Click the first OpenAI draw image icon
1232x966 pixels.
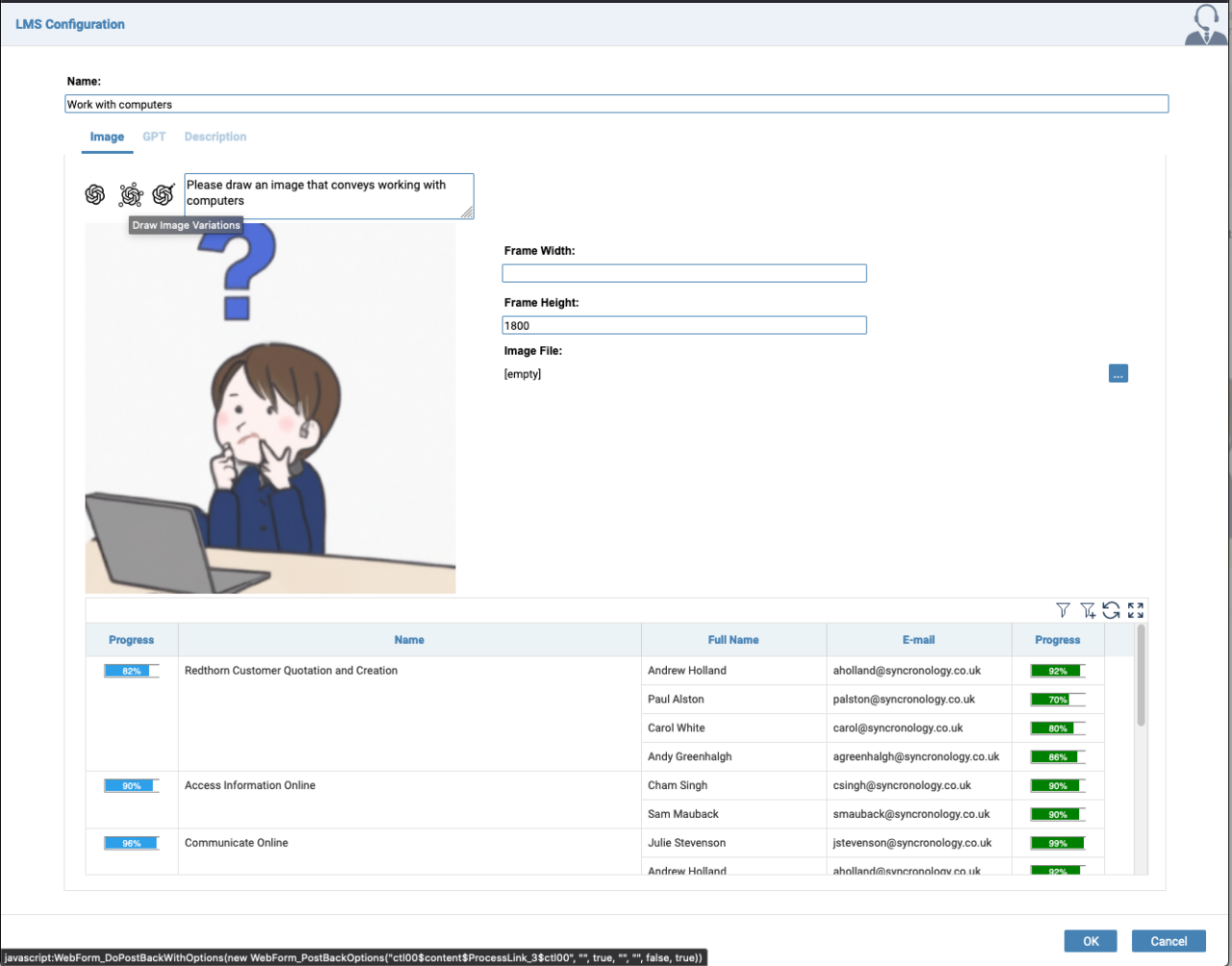tap(95, 194)
